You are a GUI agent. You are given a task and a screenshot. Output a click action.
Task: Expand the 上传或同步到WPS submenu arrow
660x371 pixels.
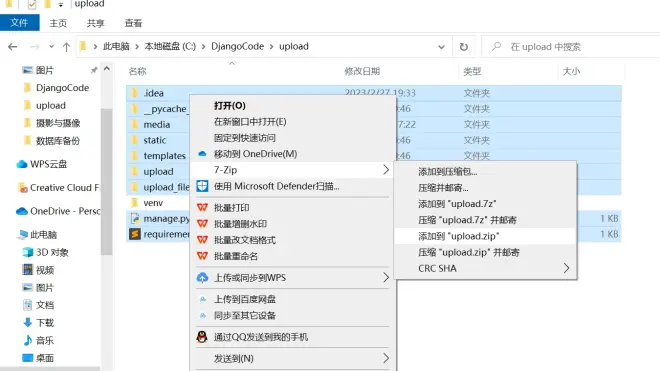click(x=386, y=277)
